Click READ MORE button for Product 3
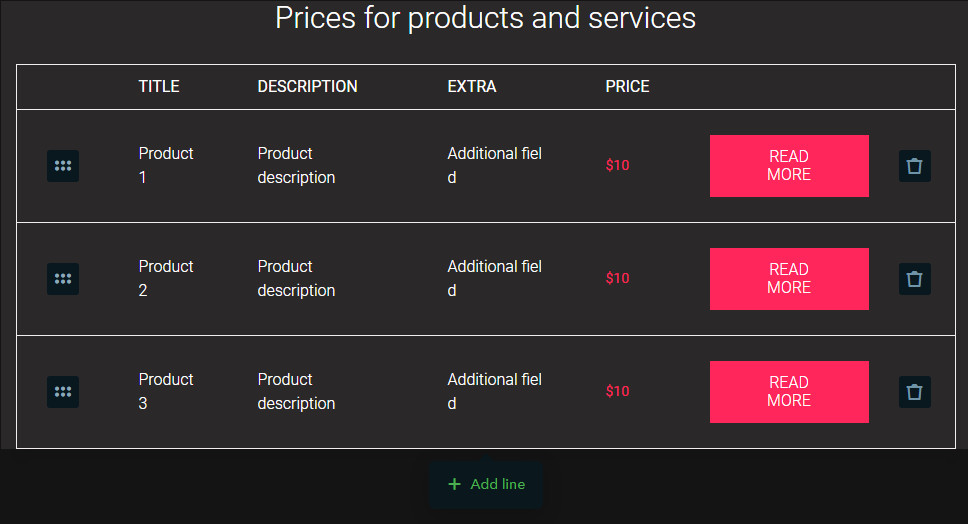This screenshot has width=968, height=524. [x=789, y=392]
